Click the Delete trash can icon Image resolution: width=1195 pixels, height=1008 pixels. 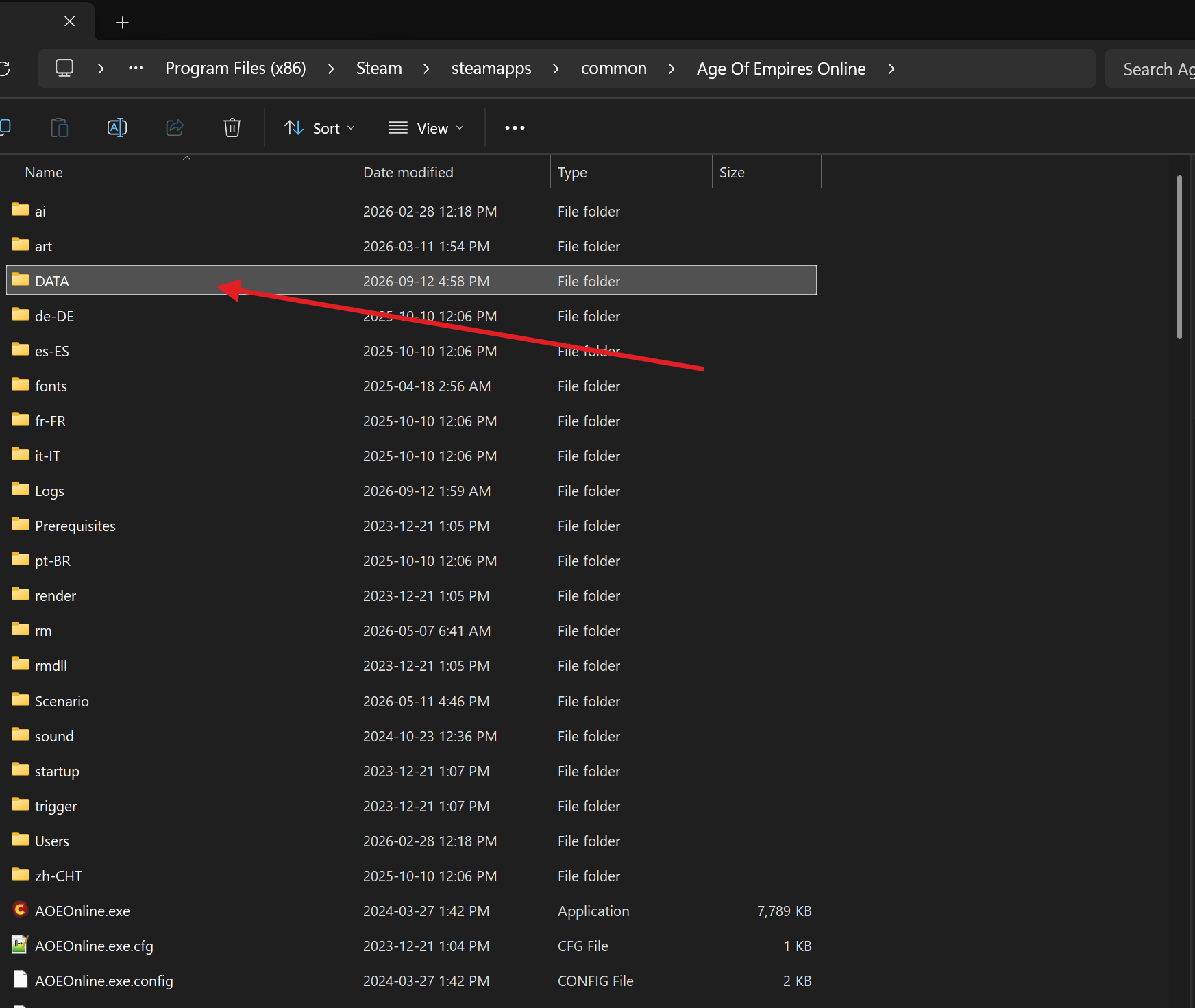pos(232,127)
